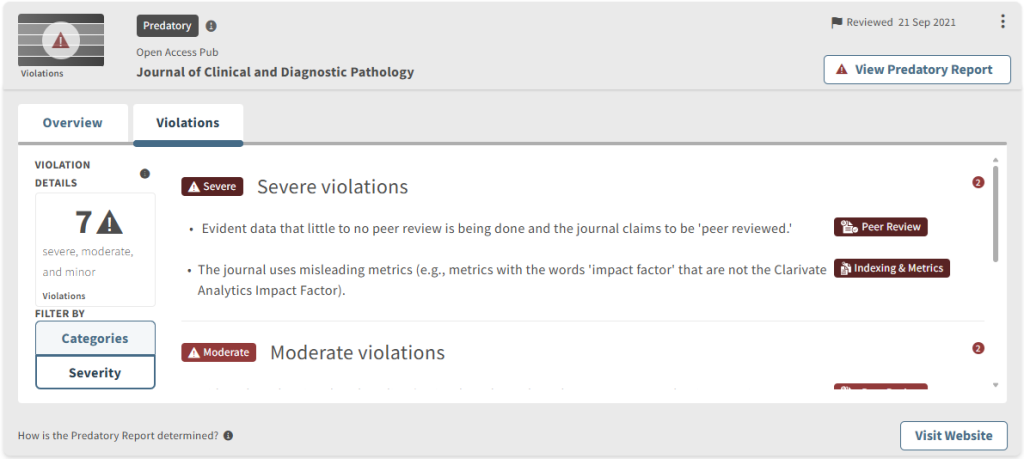Click the Peer Review category tag
This screenshot has width=1024, height=459.
(880, 227)
